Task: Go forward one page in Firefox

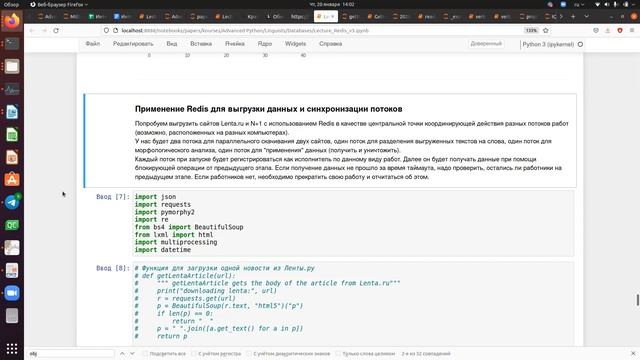Action: click(44, 31)
